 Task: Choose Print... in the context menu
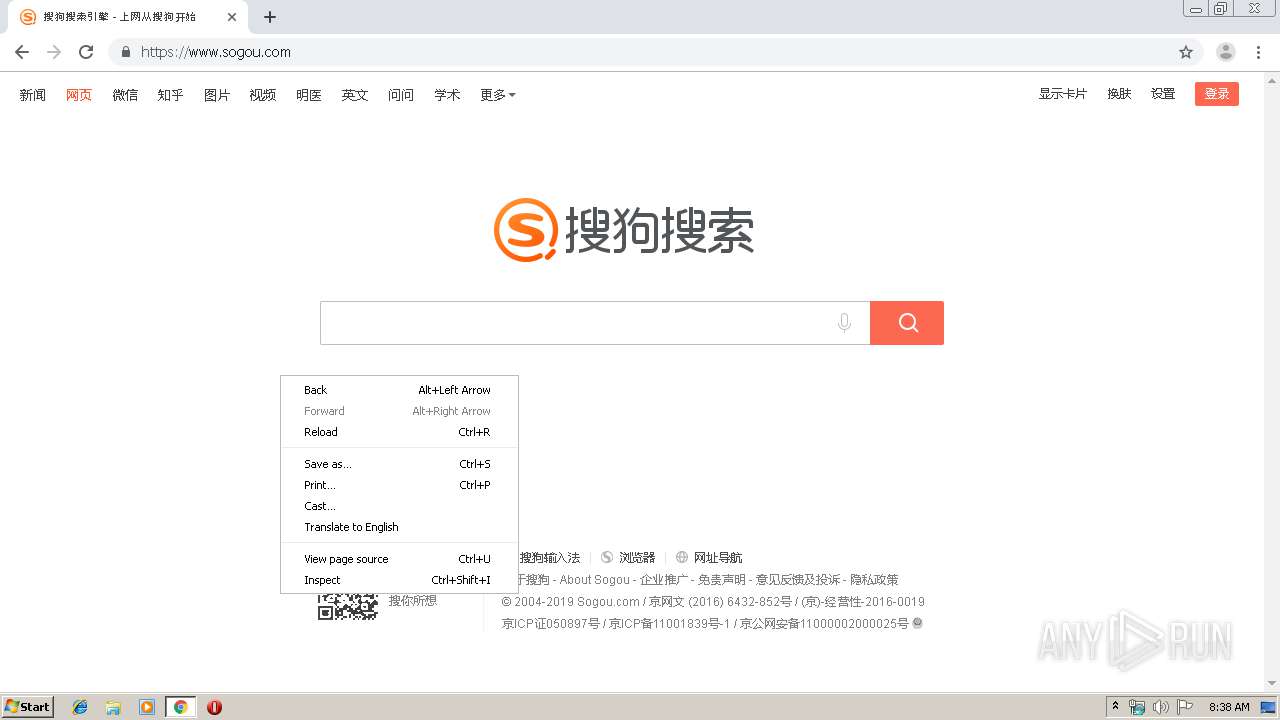[x=399, y=485]
